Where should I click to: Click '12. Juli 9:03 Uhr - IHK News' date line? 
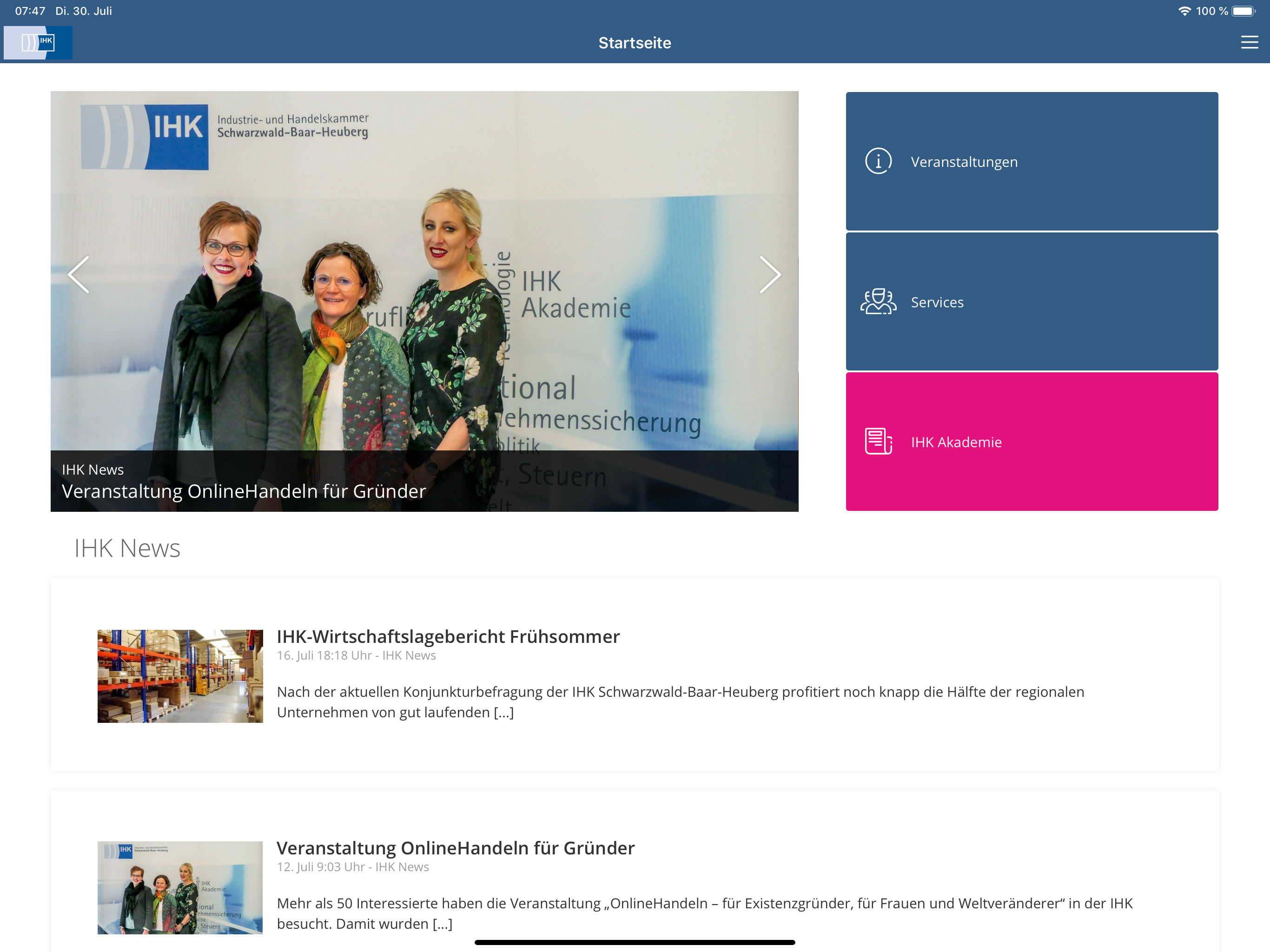(353, 867)
